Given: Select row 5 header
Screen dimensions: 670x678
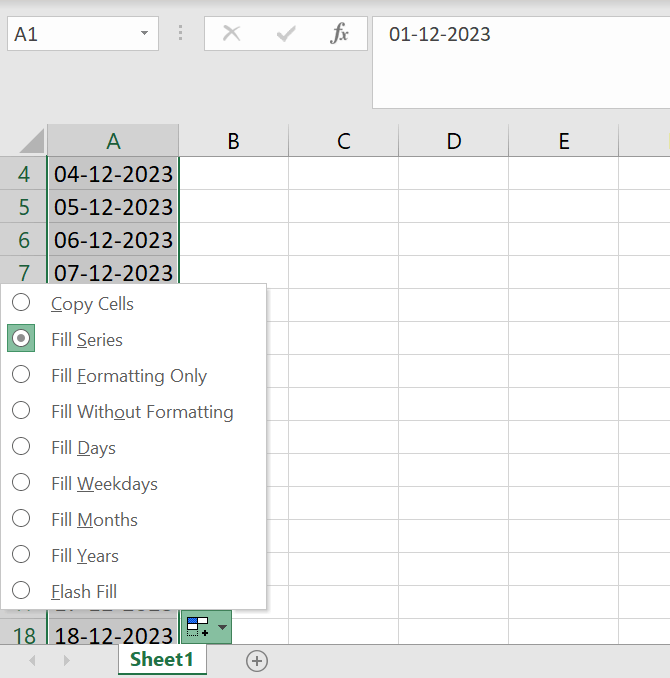Looking at the screenshot, I should coord(23,206).
